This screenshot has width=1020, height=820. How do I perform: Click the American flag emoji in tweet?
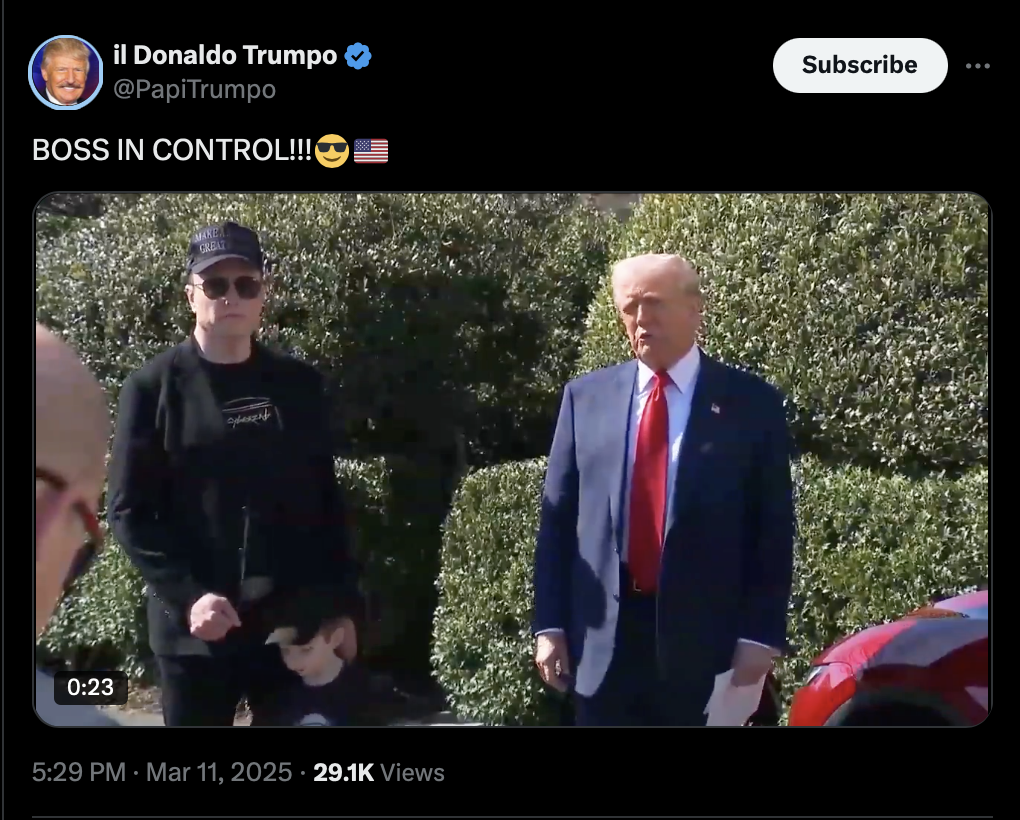point(371,151)
